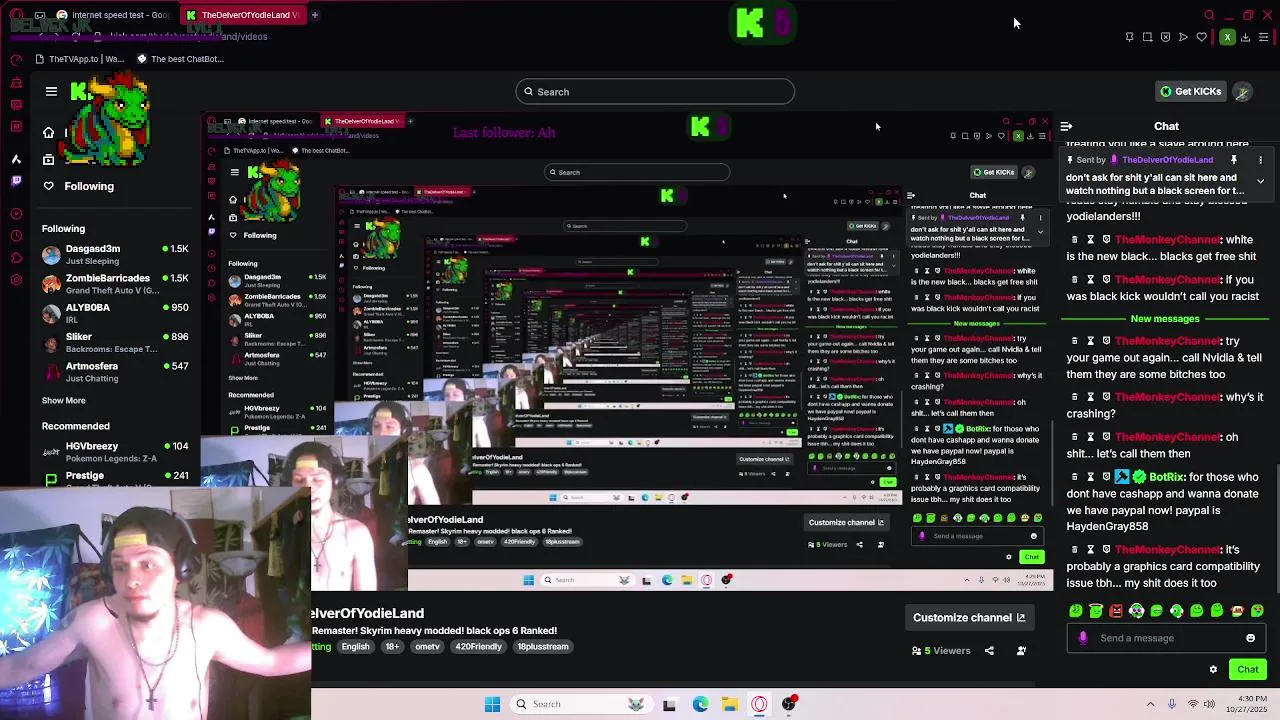The image size is (1280, 720).
Task: Open HGVbreezy recommended channel
Action: coord(115,452)
